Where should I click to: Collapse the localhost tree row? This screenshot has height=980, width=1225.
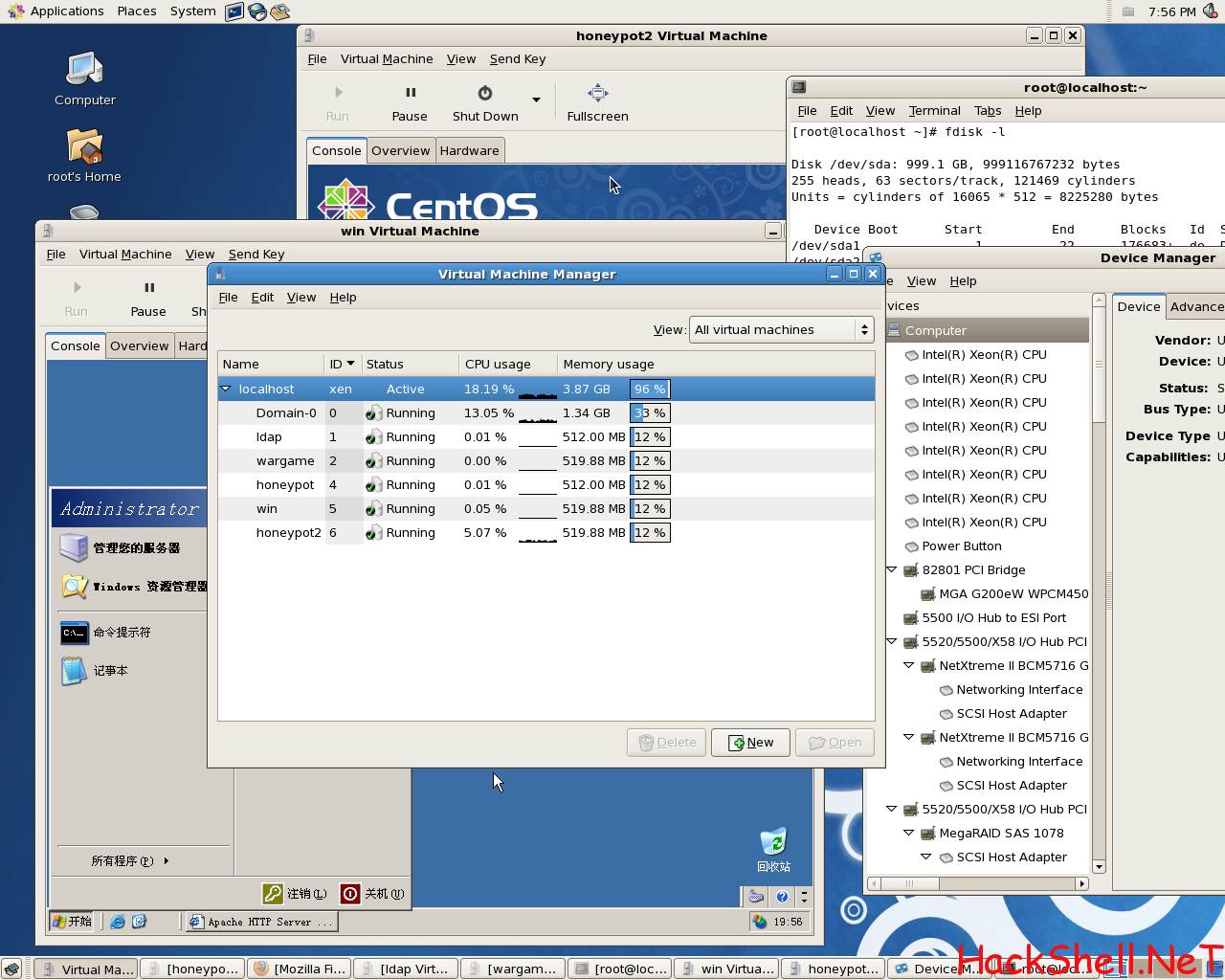[227, 390]
